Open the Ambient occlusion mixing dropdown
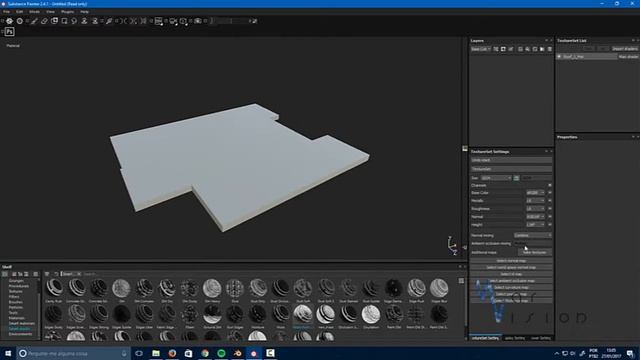640x360 pixels. point(533,244)
